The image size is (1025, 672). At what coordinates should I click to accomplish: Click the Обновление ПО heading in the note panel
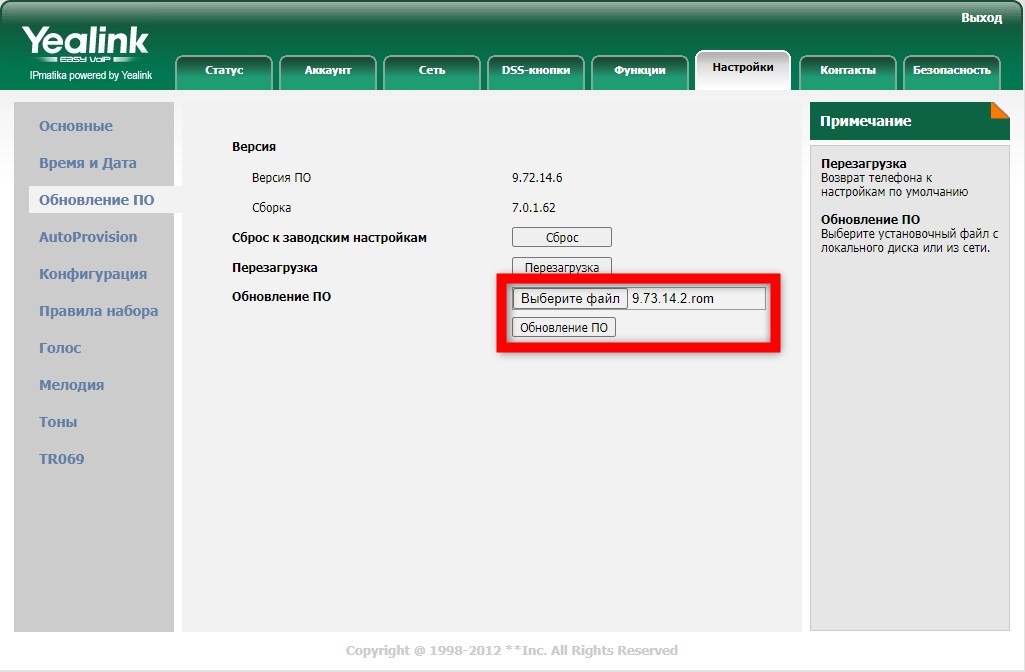click(x=871, y=220)
